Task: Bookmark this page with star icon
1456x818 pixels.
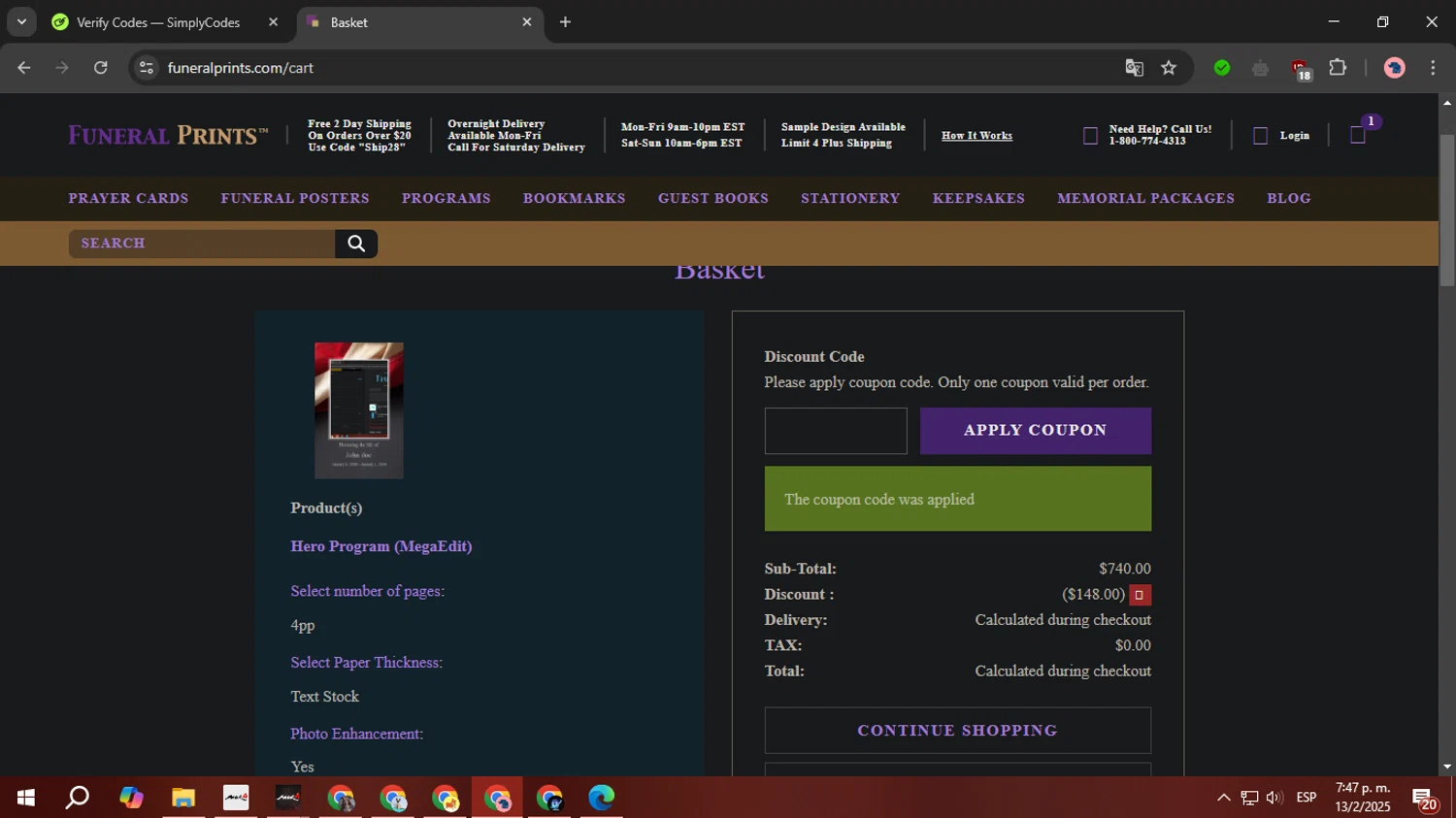Action: coord(1169,68)
